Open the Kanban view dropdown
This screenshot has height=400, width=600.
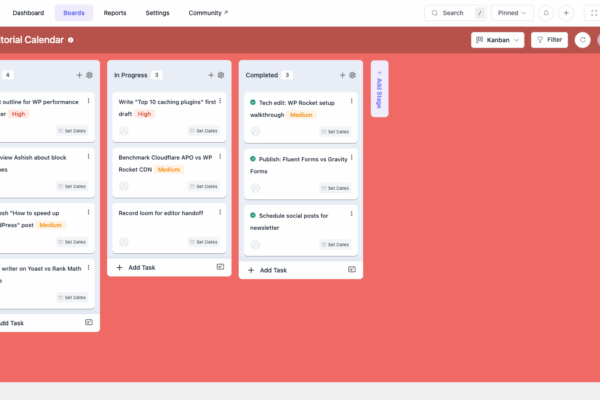(x=497, y=40)
